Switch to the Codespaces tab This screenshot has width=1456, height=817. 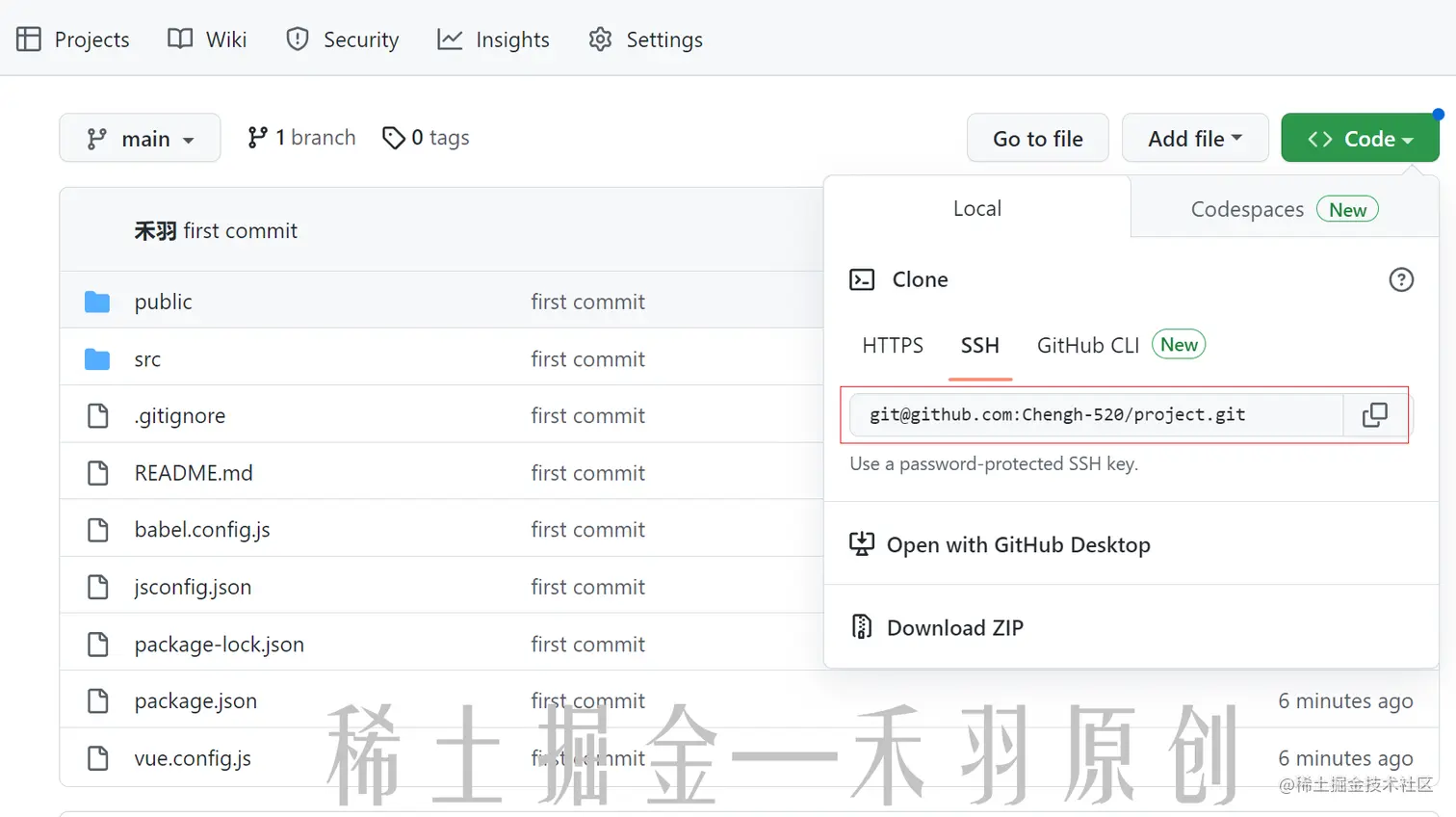coord(1285,209)
